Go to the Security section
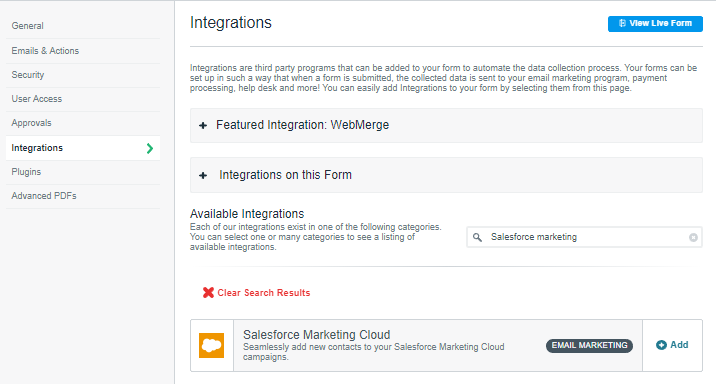This screenshot has width=716, height=384. pos(28,75)
